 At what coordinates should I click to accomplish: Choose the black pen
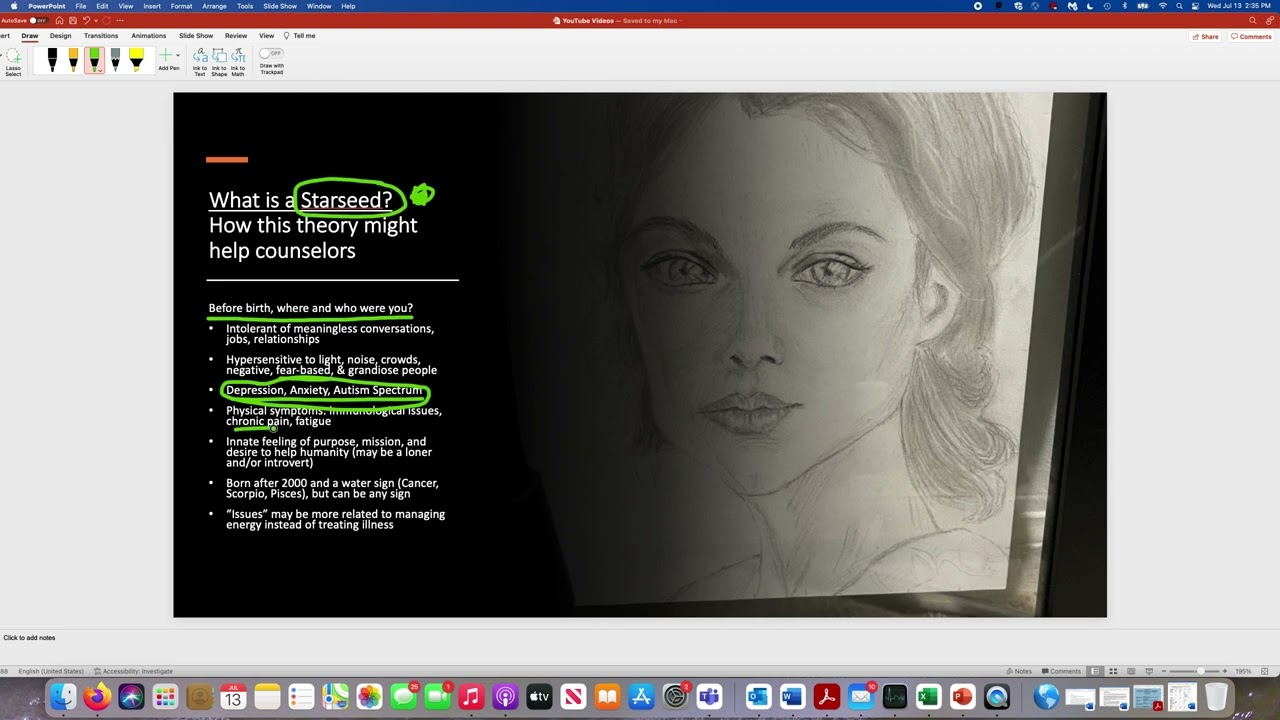pyautogui.click(x=52, y=61)
